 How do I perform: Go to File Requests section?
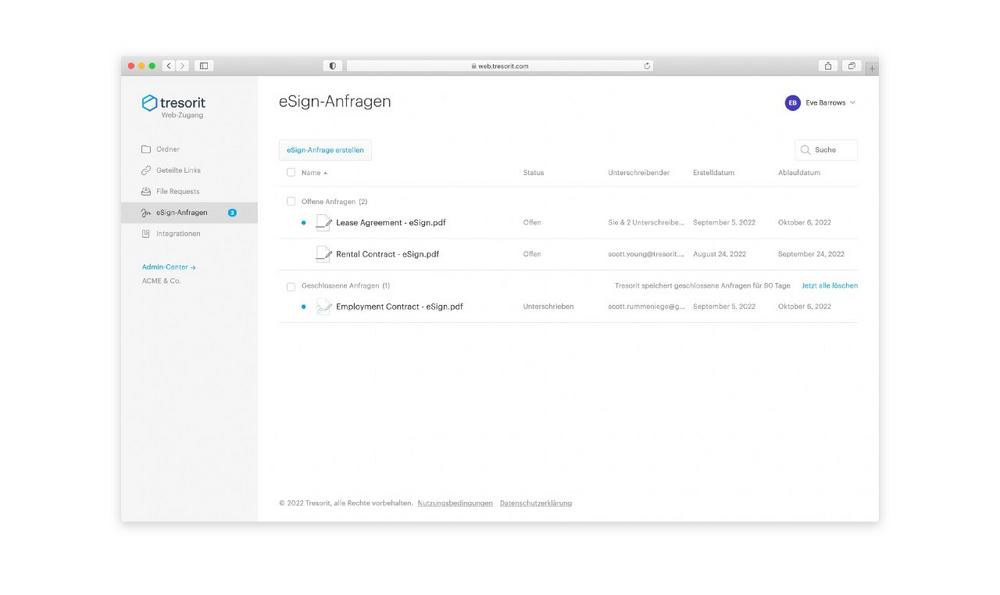[177, 191]
